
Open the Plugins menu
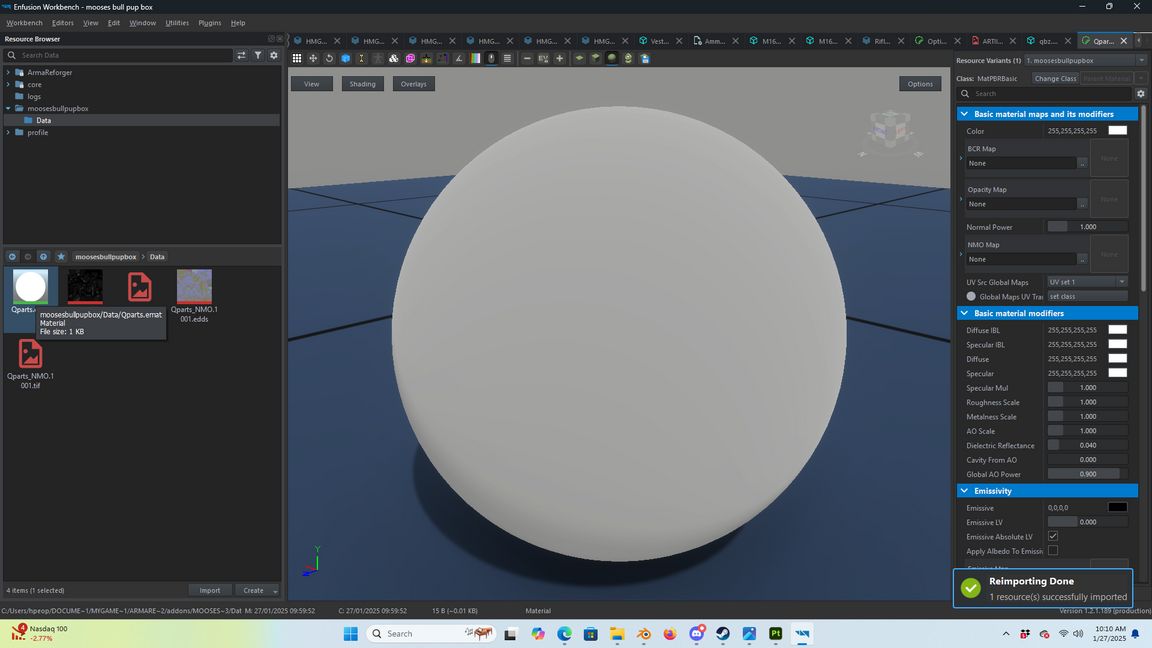click(x=210, y=23)
